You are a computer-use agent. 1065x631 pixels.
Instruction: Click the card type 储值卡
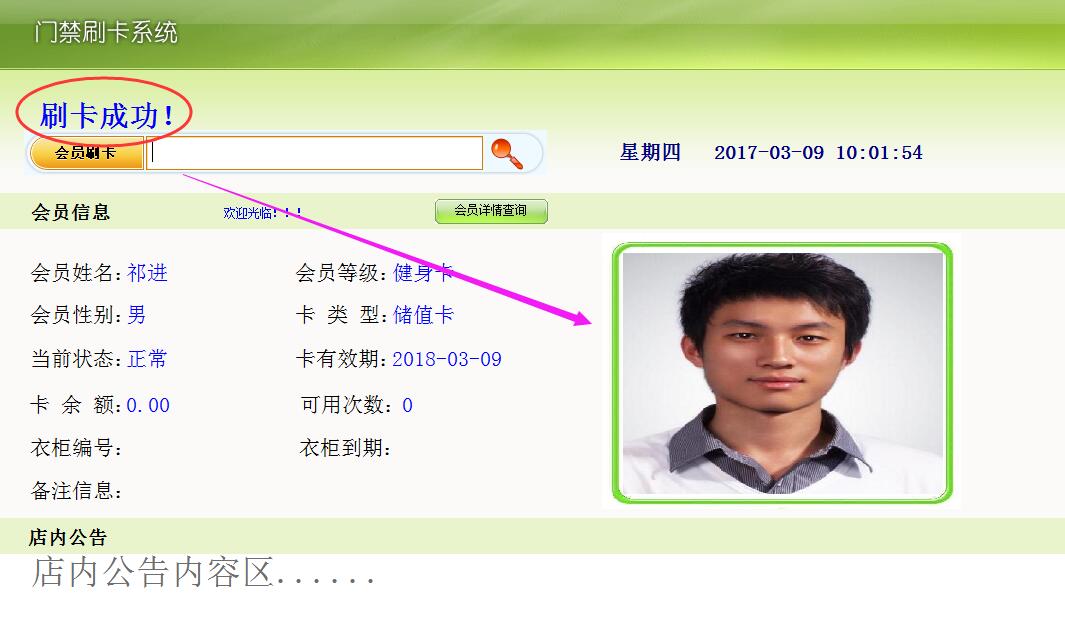click(x=423, y=315)
